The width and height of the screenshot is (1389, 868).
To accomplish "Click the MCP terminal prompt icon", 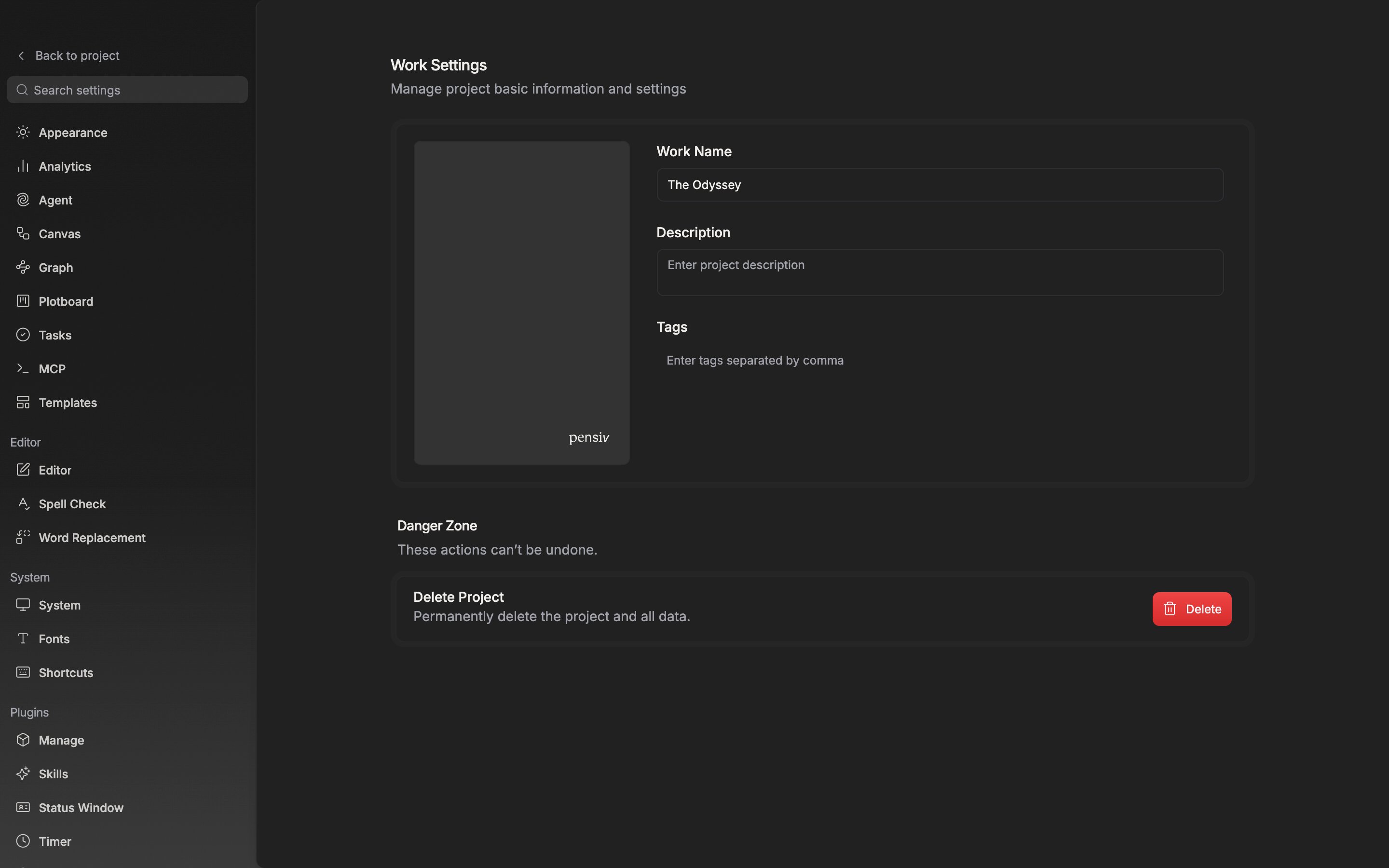I will pyautogui.click(x=23, y=368).
